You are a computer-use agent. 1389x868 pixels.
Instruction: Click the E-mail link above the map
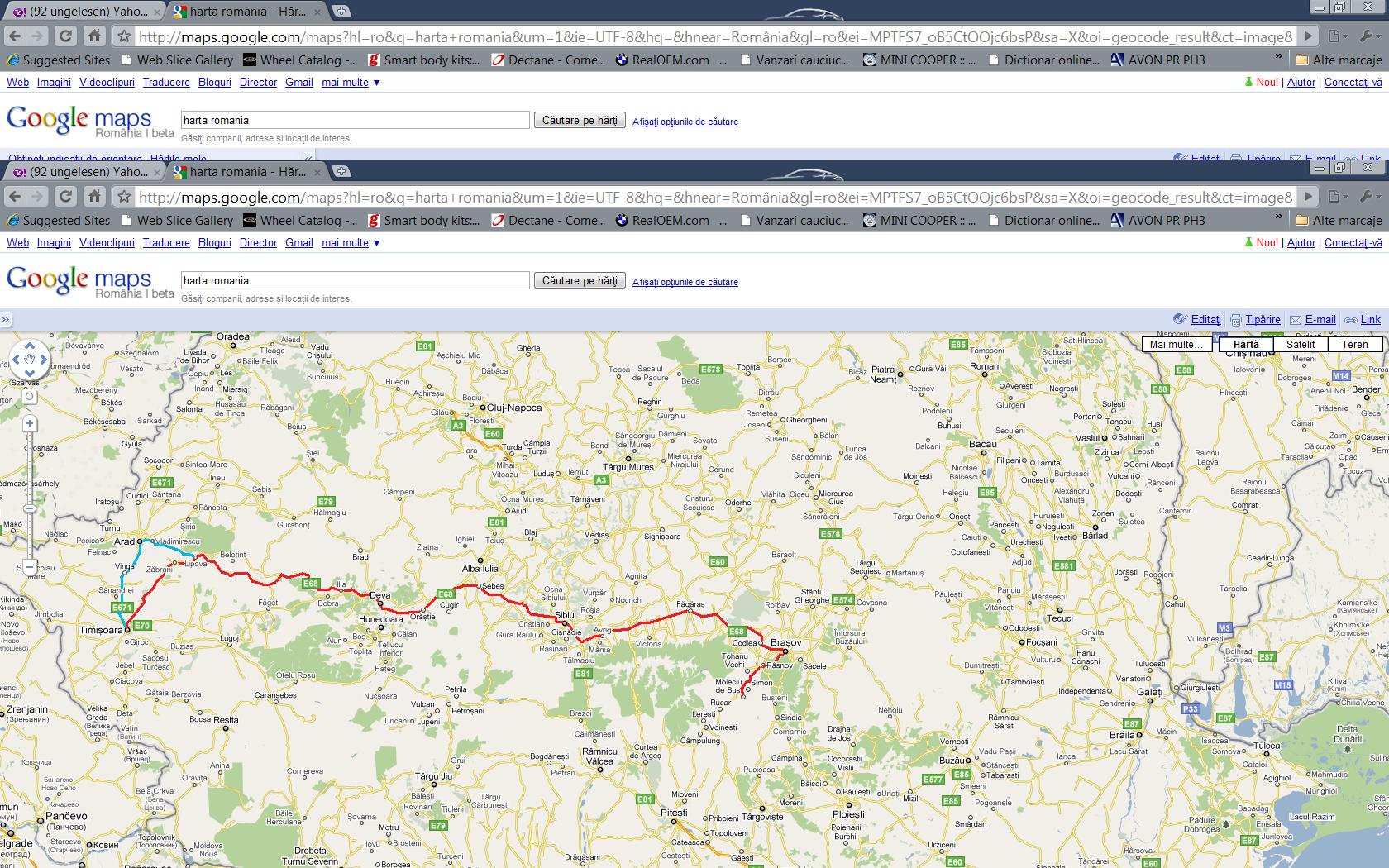(x=1320, y=320)
